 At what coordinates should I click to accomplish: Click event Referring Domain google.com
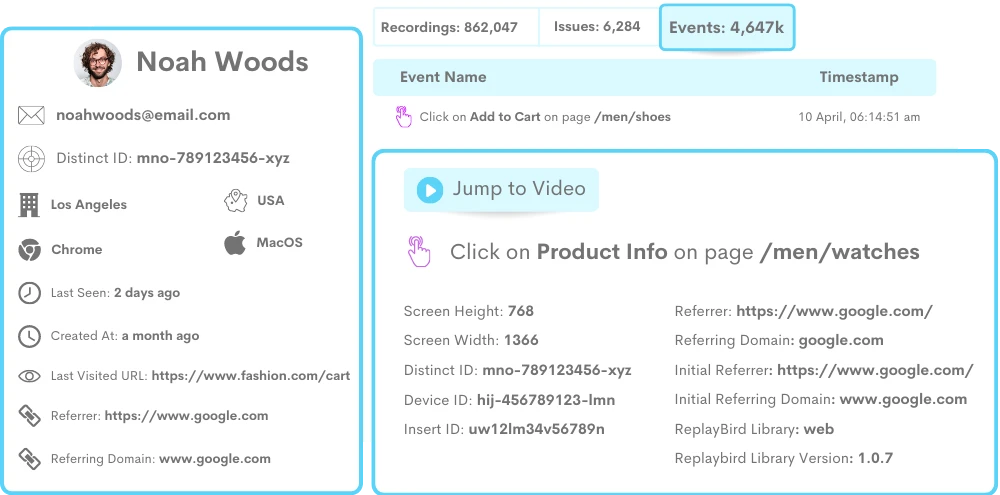[841, 340]
